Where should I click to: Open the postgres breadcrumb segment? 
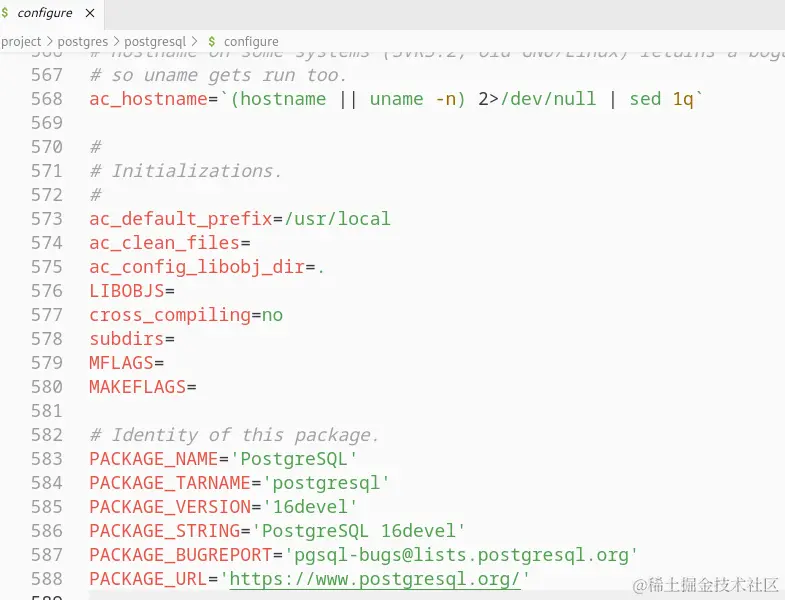[x=83, y=42]
